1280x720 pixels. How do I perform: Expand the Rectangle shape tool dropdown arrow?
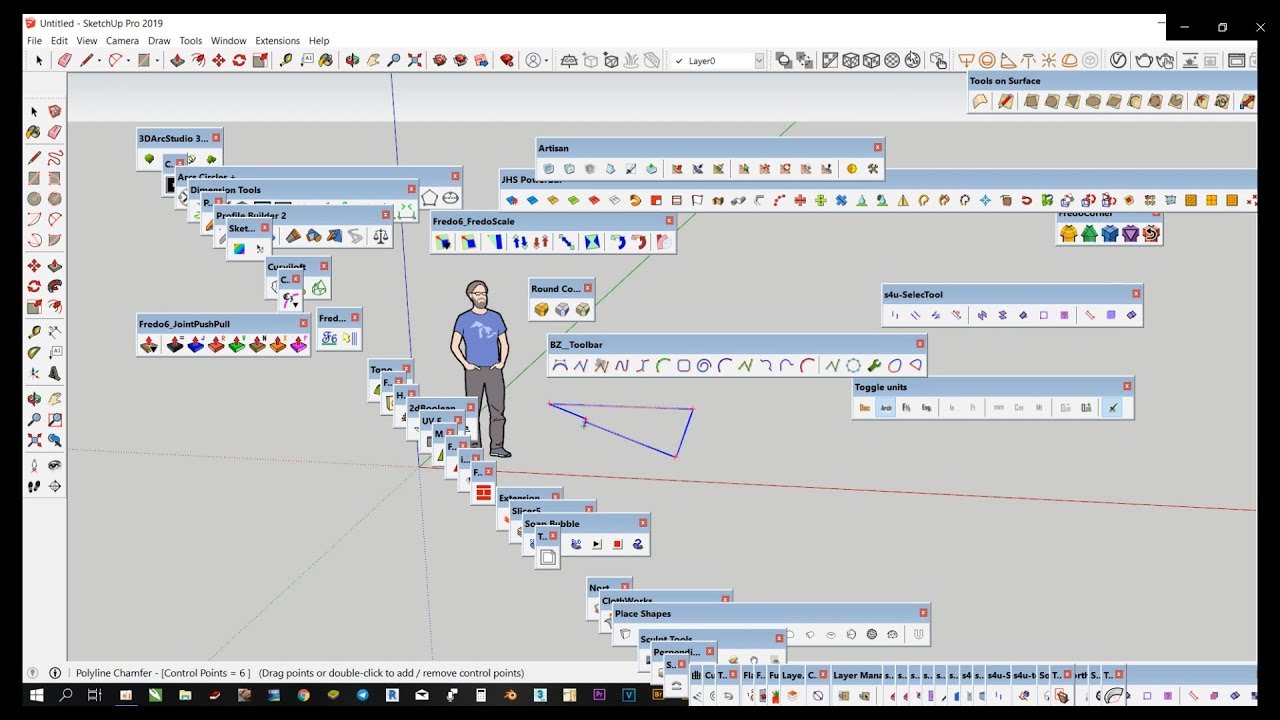157,61
